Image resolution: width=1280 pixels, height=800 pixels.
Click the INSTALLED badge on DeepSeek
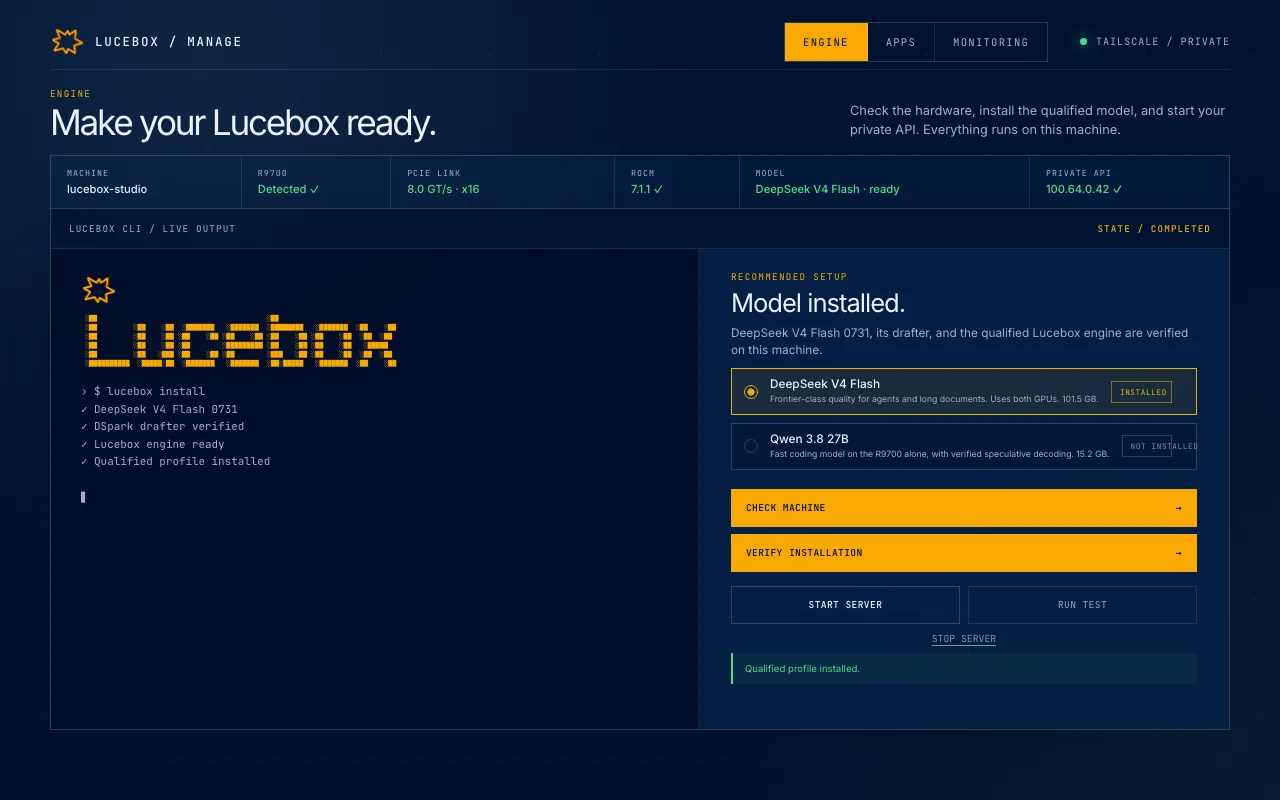tap(1142, 392)
